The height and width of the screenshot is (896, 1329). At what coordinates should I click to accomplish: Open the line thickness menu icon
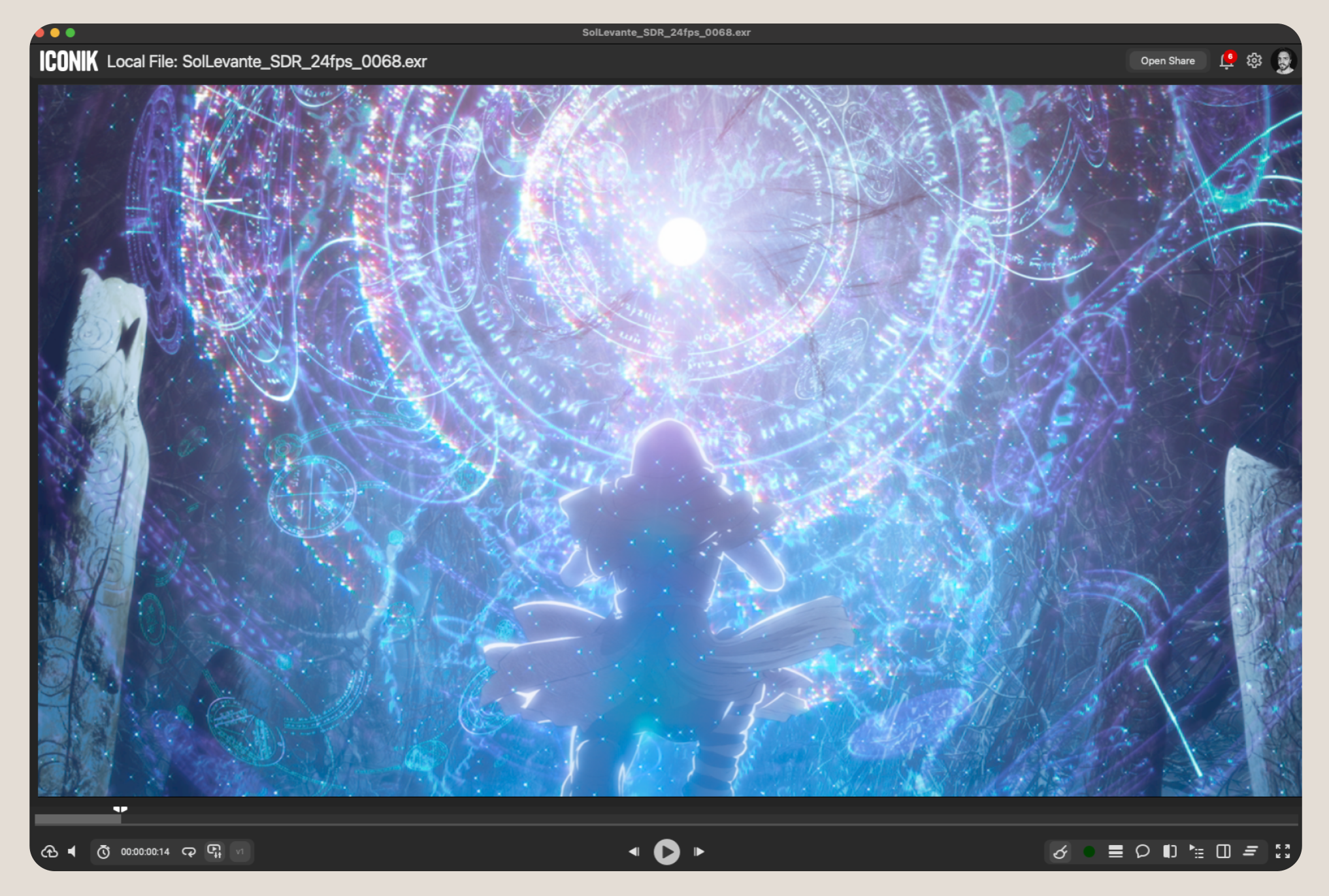(1115, 852)
